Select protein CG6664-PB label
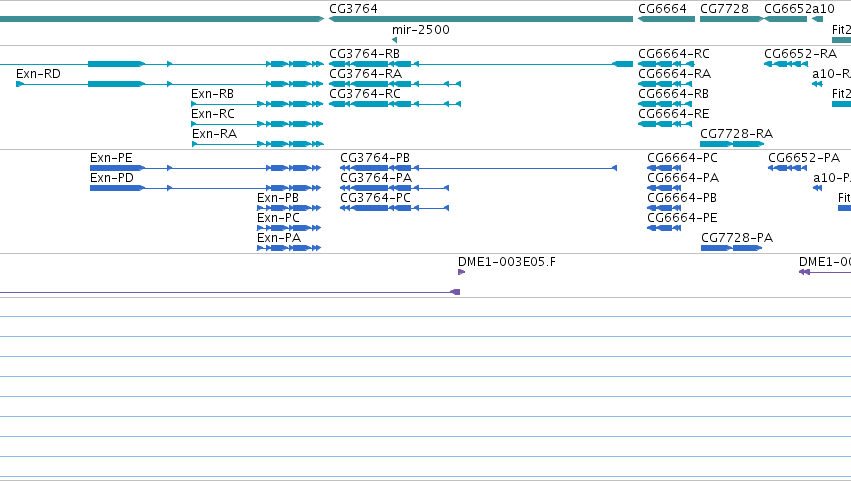851x481 pixels. (682, 198)
